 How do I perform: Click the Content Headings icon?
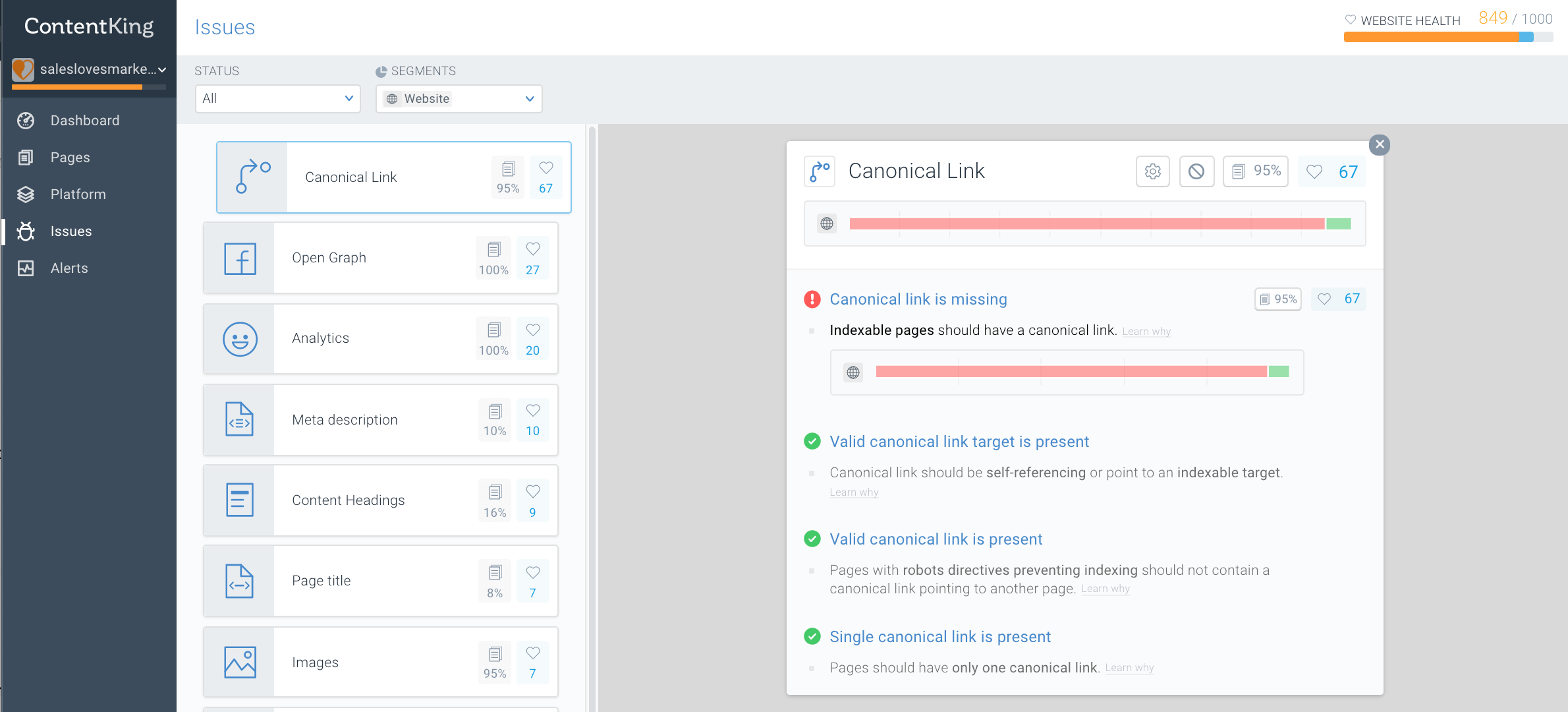(240, 500)
